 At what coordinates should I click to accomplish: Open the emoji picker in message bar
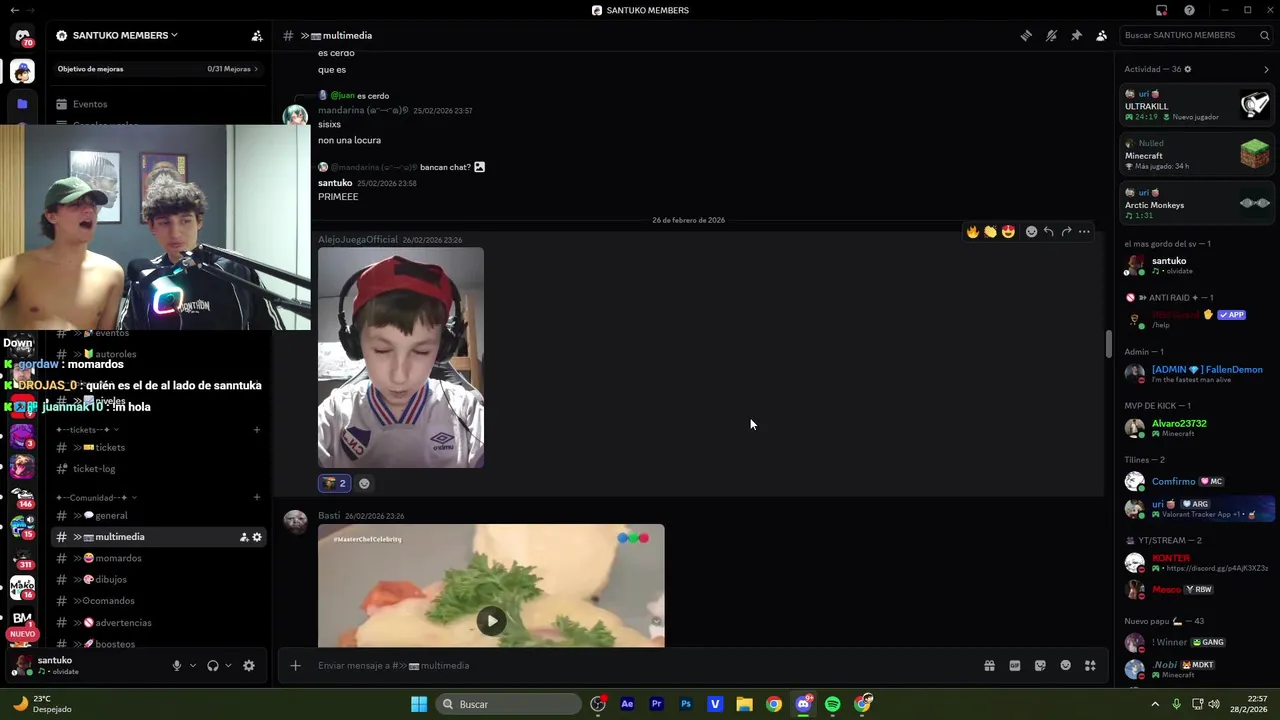coord(1065,665)
